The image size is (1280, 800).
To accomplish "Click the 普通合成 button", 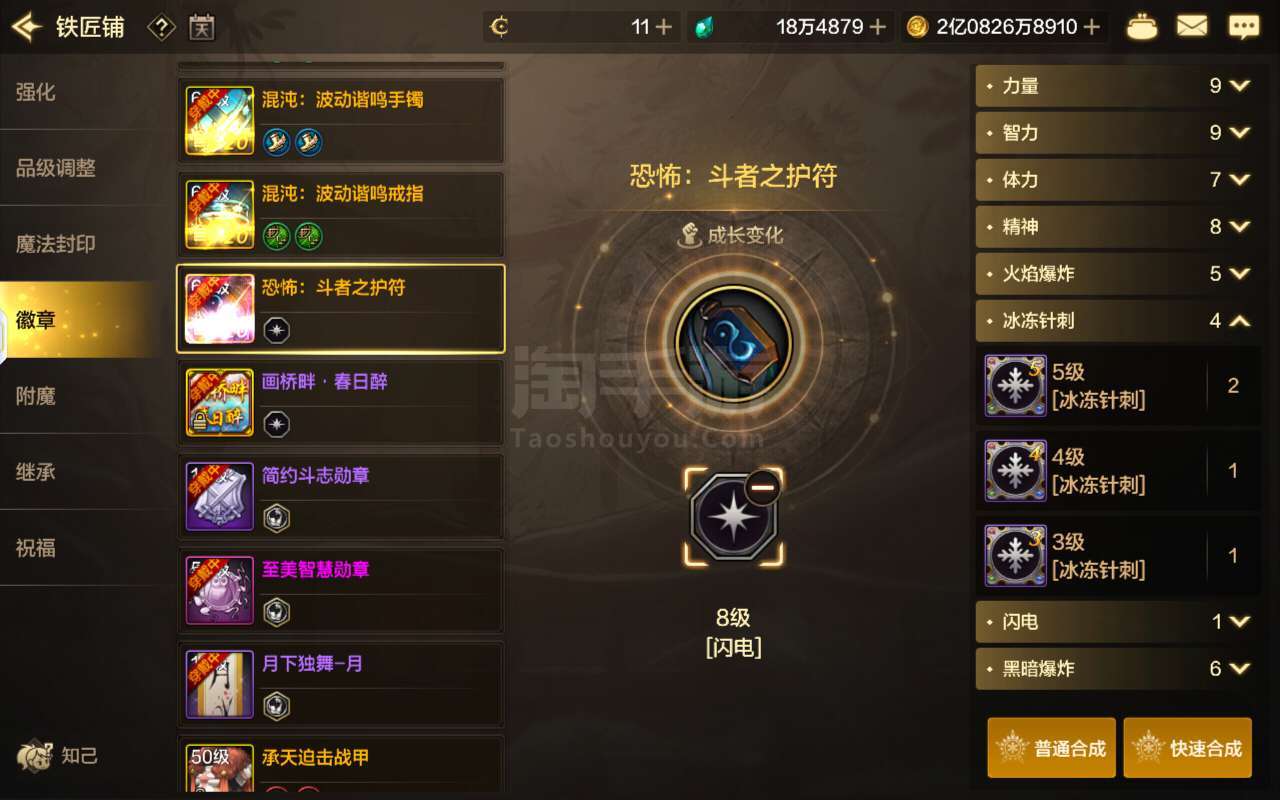I will click(x=1051, y=748).
